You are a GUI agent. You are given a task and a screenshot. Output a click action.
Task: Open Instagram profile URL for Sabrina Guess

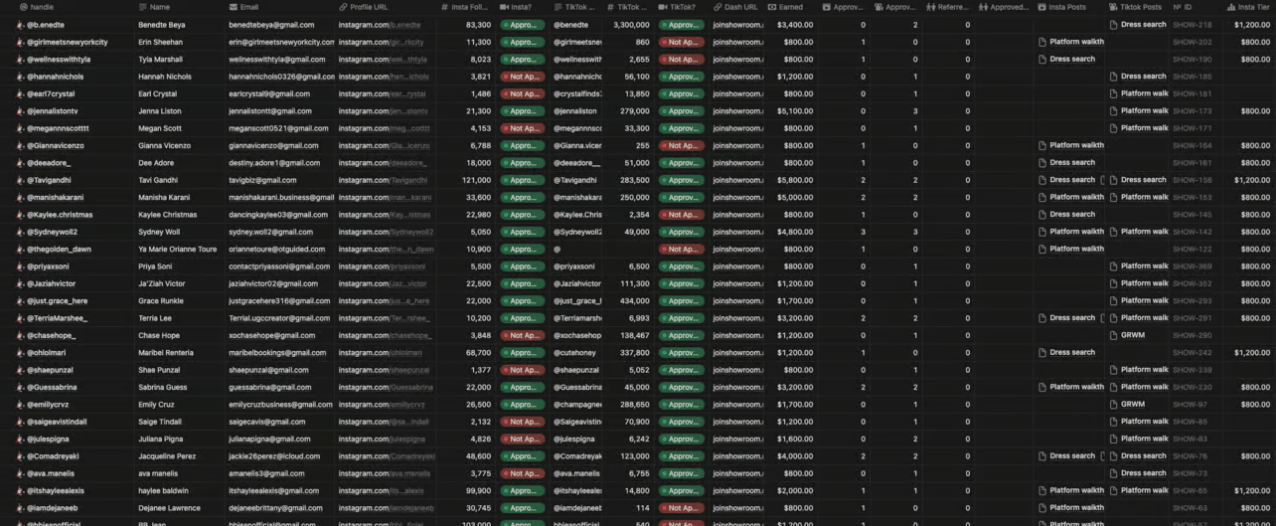pyautogui.click(x=384, y=387)
